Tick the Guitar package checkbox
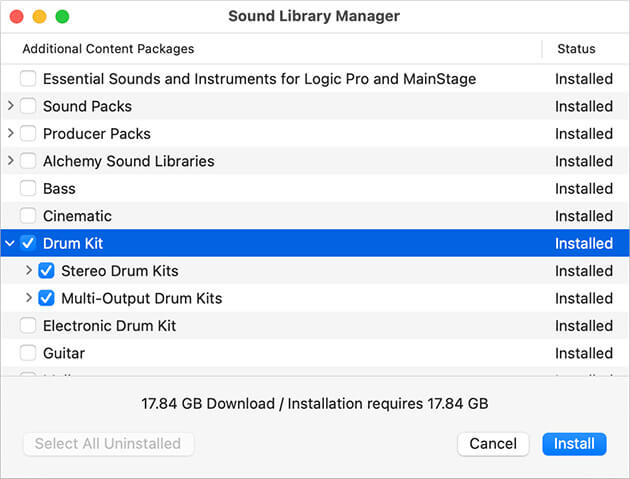This screenshot has height=479, width=630. click(x=28, y=353)
